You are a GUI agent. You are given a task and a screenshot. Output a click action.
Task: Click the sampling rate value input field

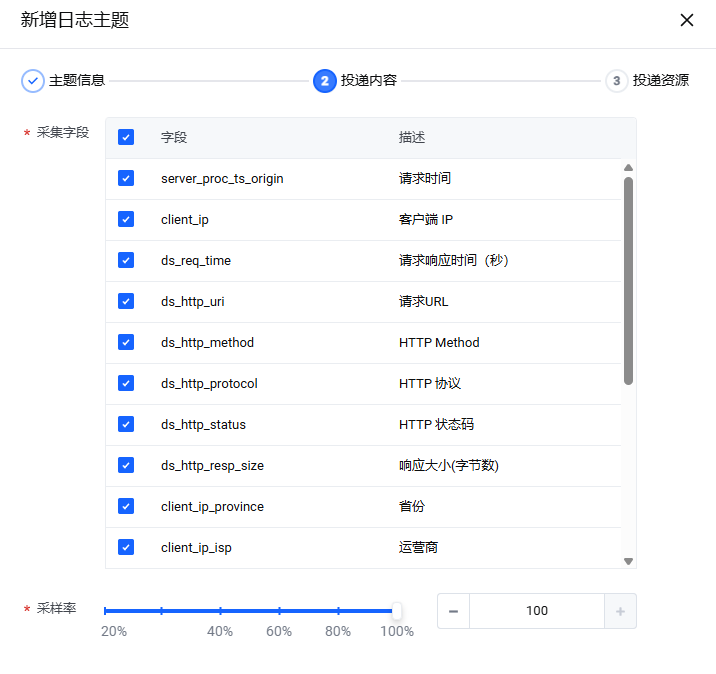[537, 611]
